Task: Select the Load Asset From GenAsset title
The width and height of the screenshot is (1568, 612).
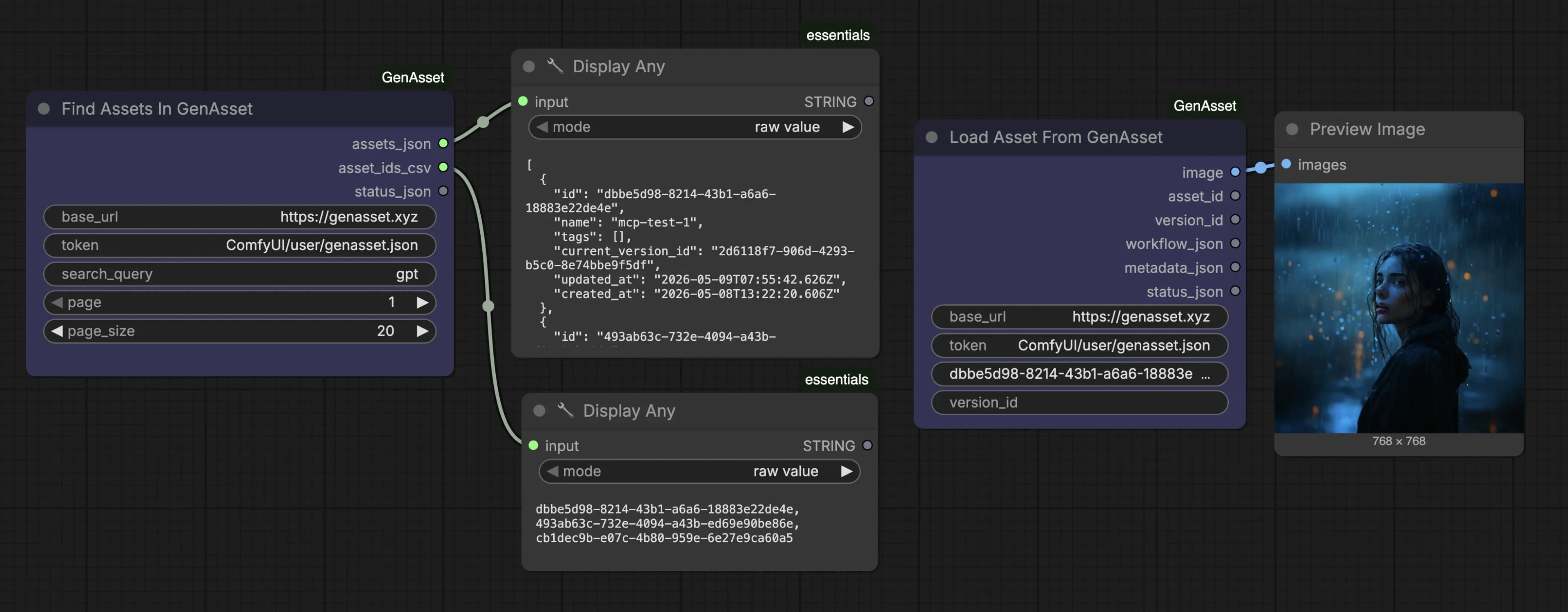Action: tap(1056, 138)
